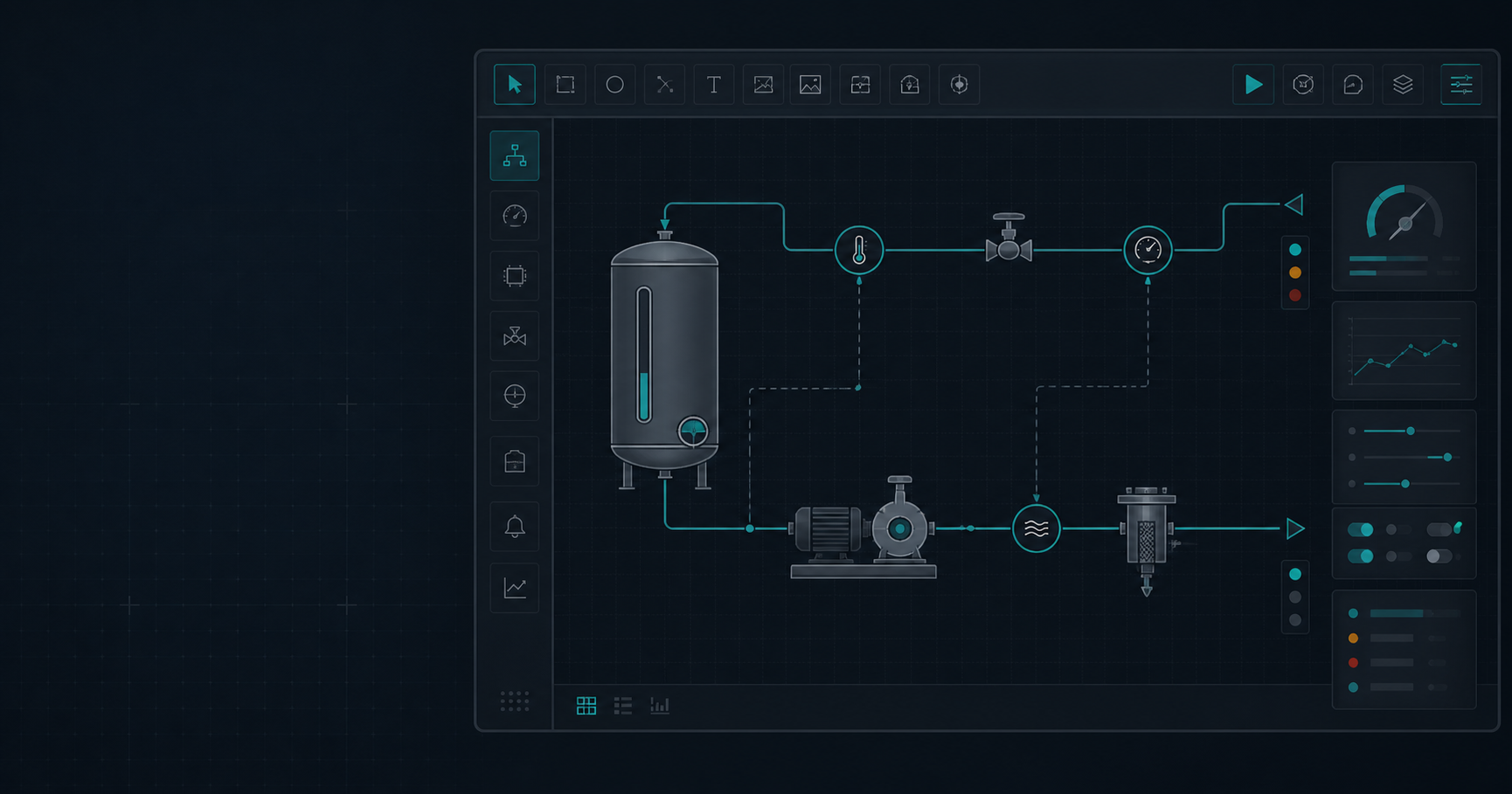Image resolution: width=1512 pixels, height=794 pixels.
Task: Switch to bar chart view at canvas bottom
Action: click(660, 706)
